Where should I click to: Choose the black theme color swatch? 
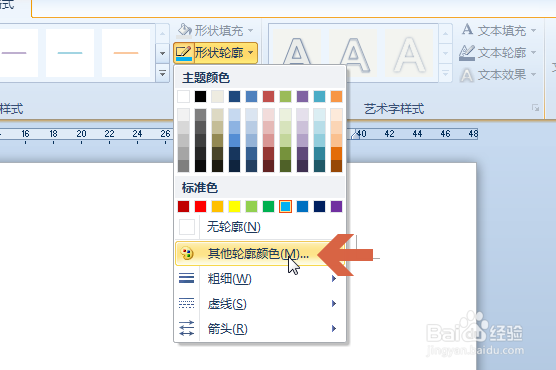click(x=200, y=96)
